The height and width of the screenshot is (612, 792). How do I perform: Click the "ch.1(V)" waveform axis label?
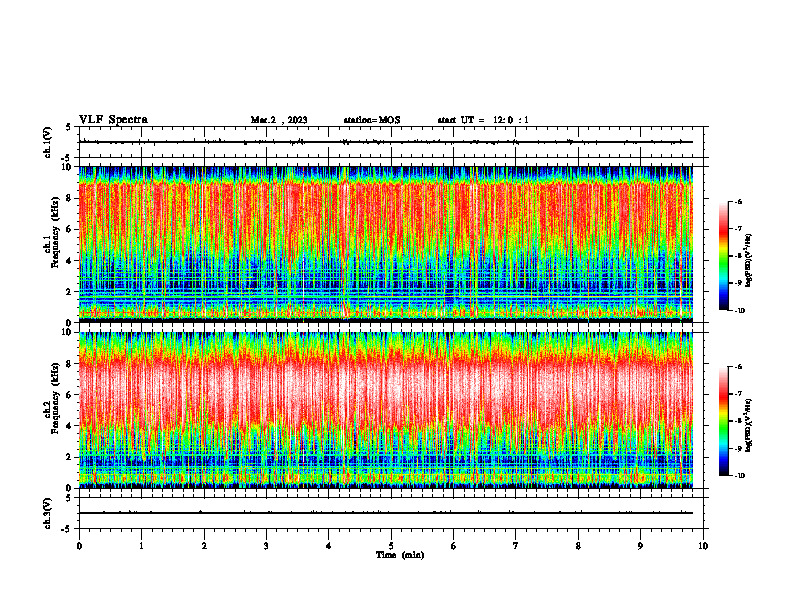click(x=48, y=142)
